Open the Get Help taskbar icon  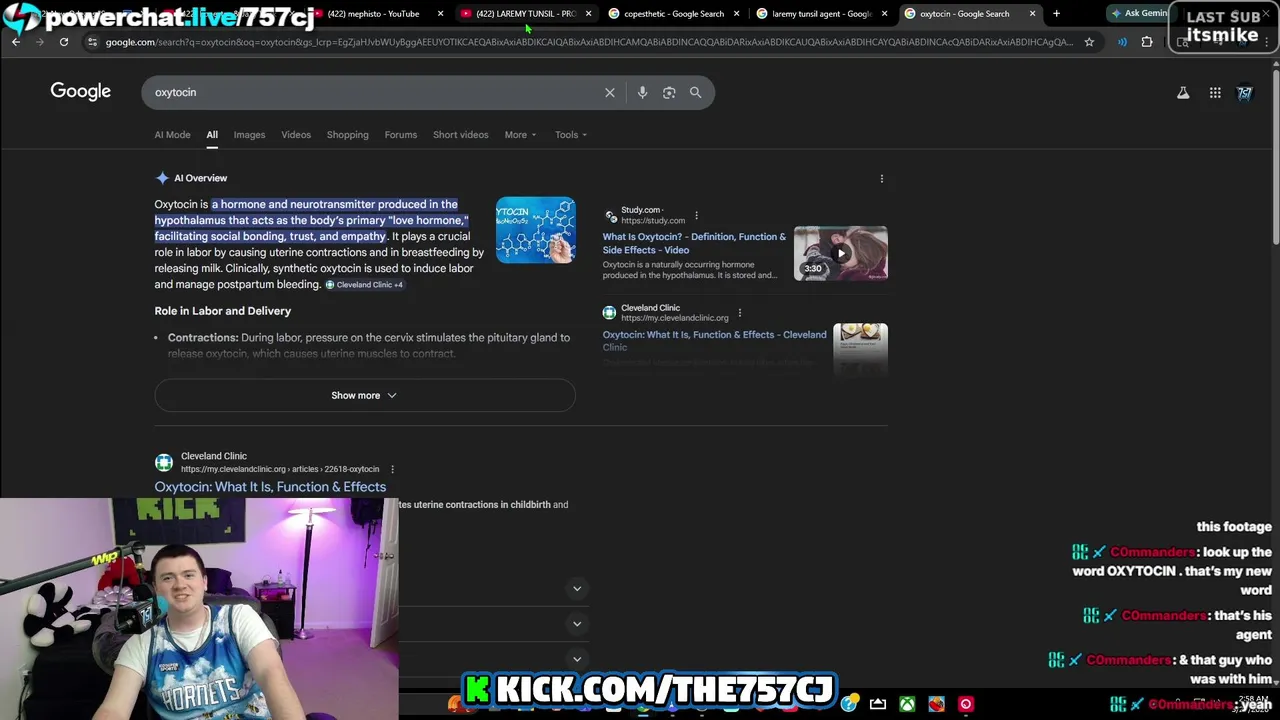tap(849, 704)
